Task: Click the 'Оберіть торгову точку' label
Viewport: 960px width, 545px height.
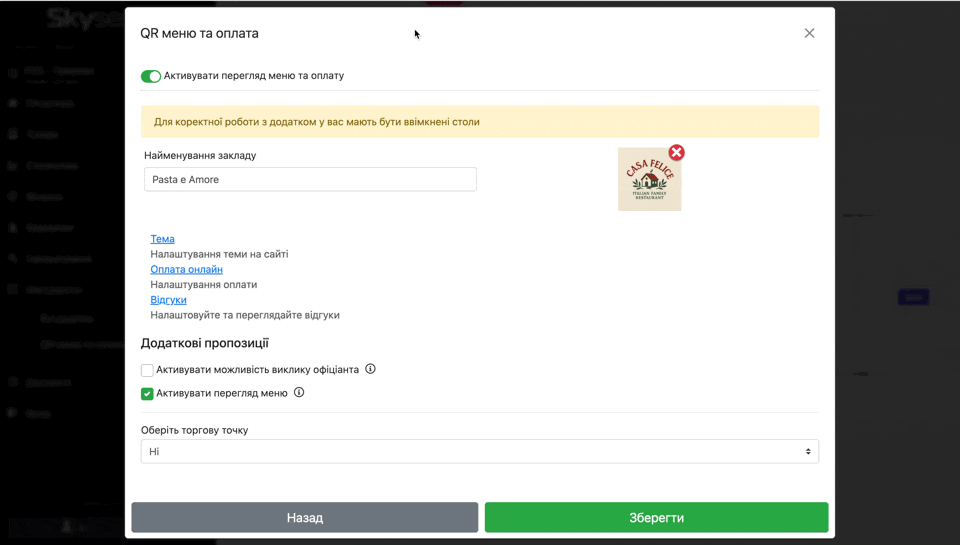Action: click(194, 430)
